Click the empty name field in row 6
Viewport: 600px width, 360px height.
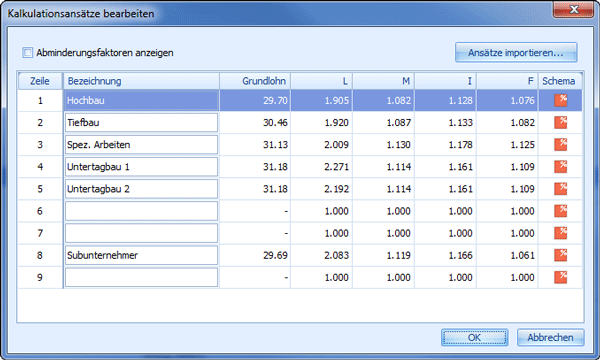coord(141,211)
